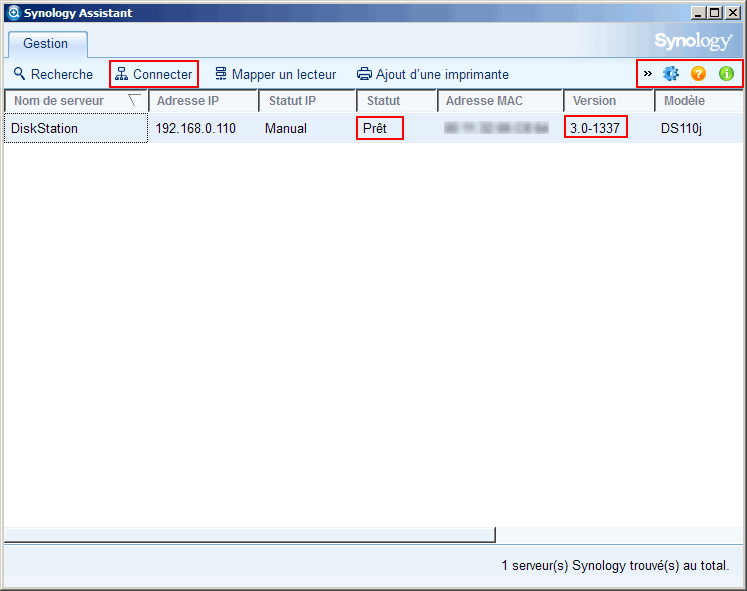Close the Synology Assistant window
The height and width of the screenshot is (591, 747).
733,13
